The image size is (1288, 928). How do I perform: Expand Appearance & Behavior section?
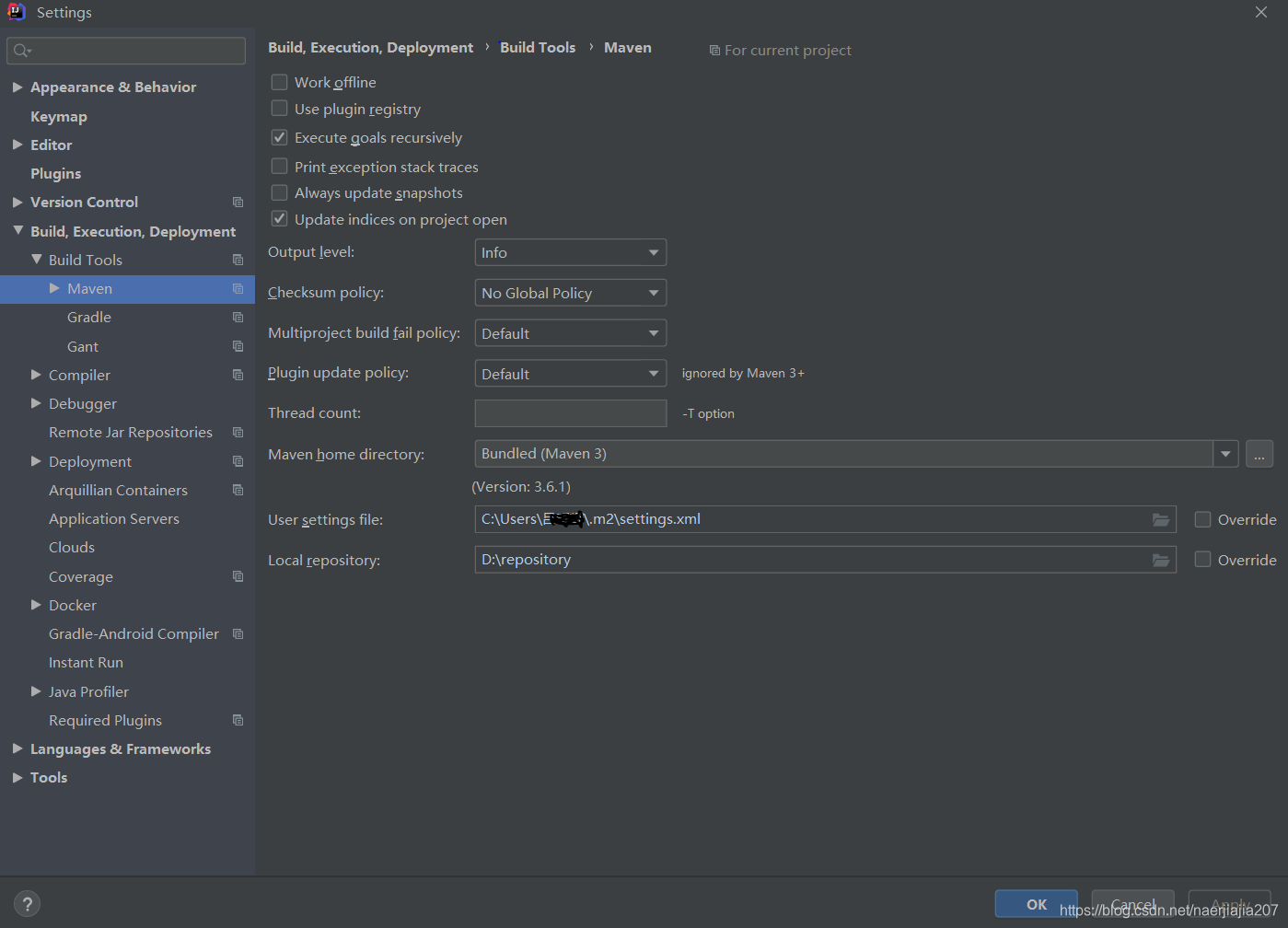pyautogui.click(x=17, y=87)
